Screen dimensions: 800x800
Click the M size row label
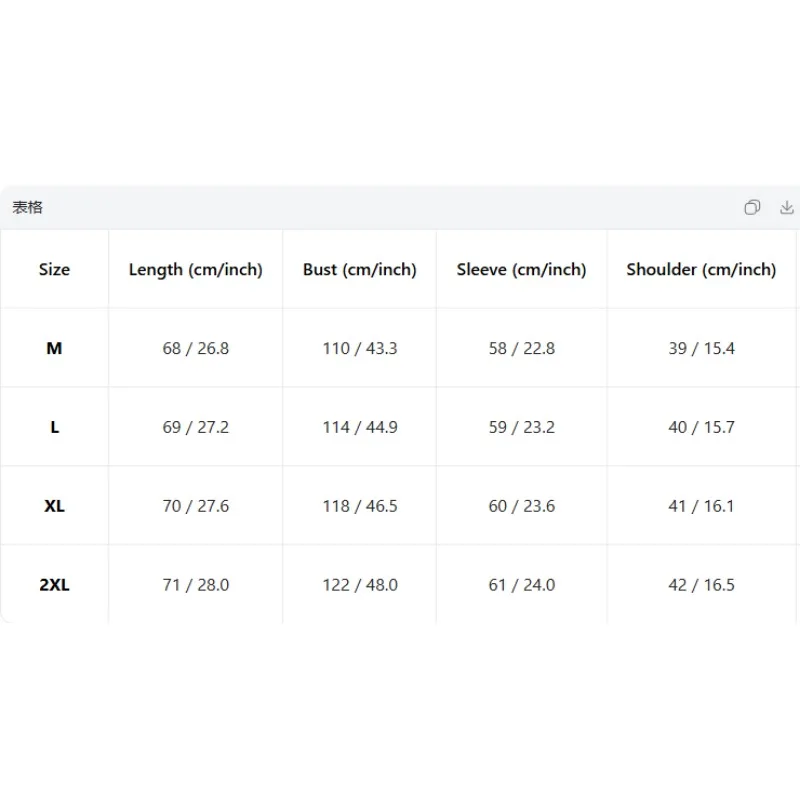[54, 348]
